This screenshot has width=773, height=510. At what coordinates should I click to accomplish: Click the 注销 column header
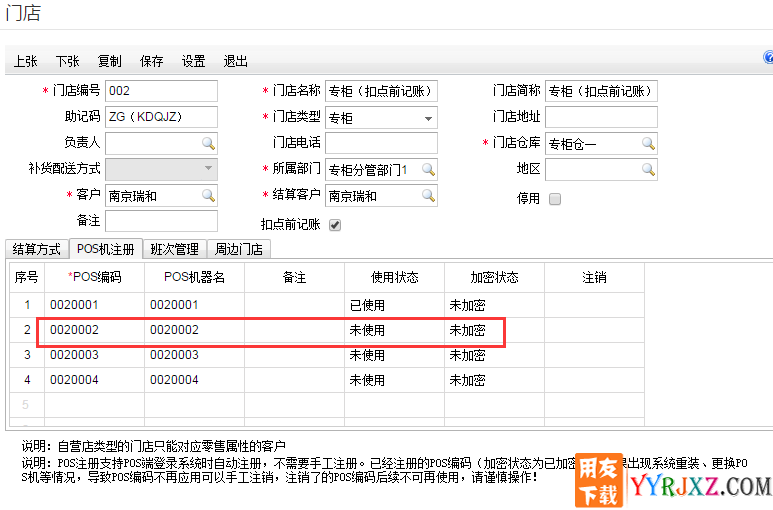[594, 277]
